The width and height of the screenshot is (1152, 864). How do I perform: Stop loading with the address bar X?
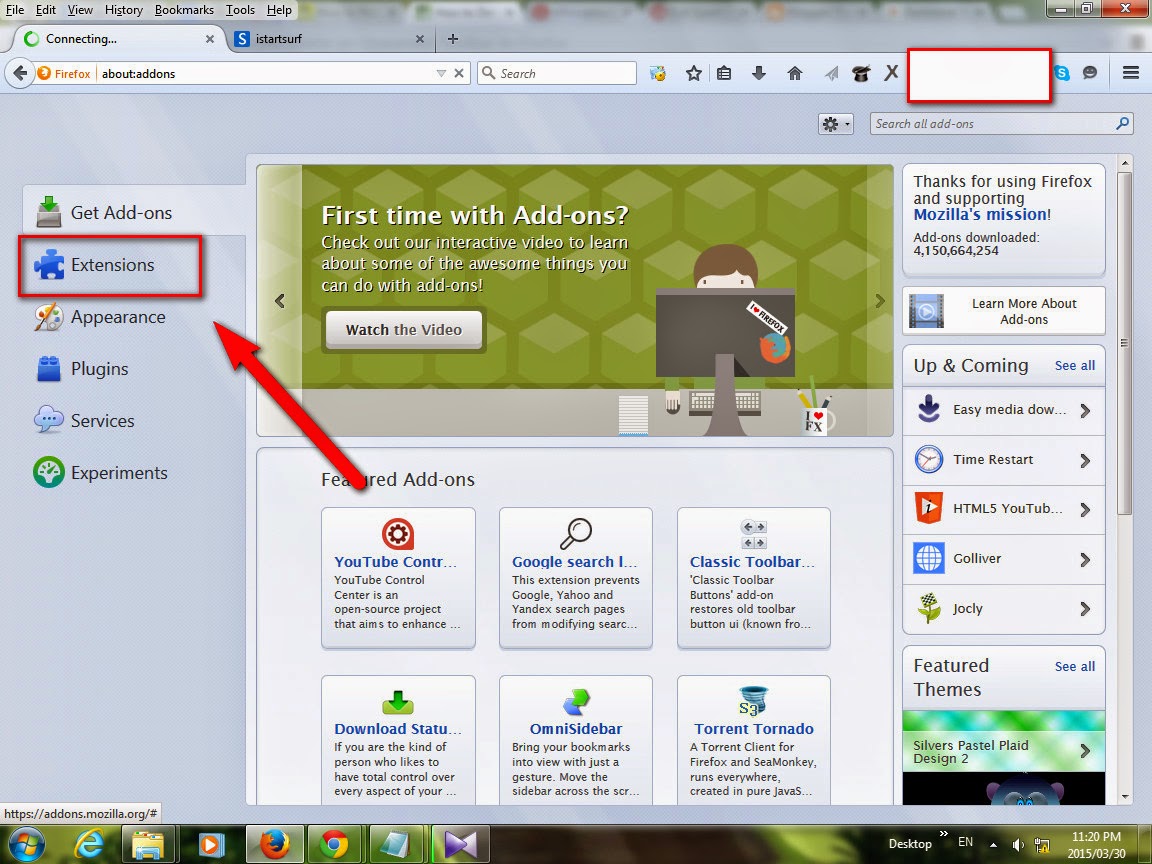pyautogui.click(x=458, y=73)
